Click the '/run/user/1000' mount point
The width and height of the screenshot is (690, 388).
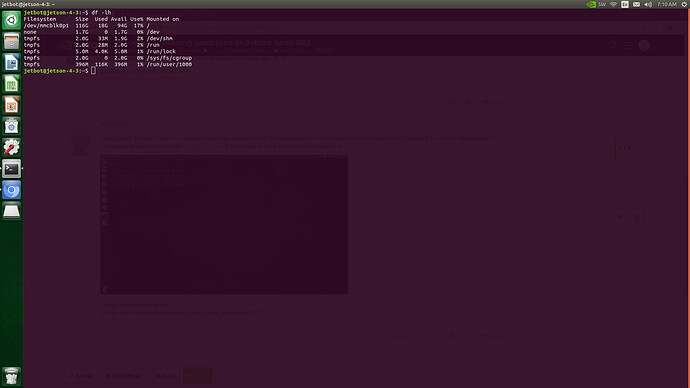[169, 64]
